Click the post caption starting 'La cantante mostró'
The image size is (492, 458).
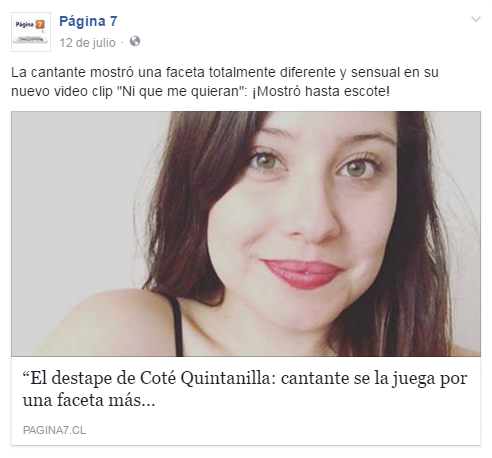pos(225,82)
